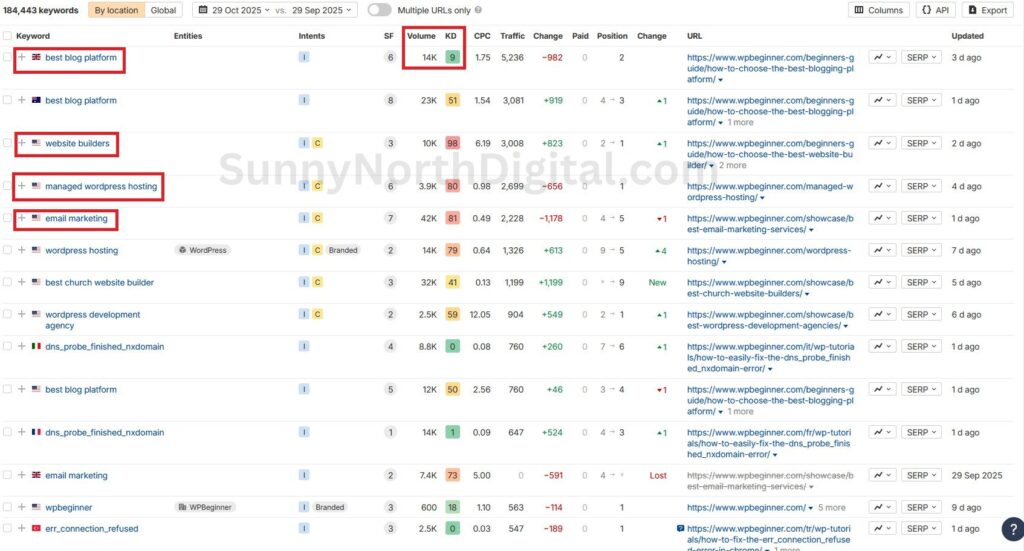Click KD badge 80 for managed wordpress hosting
Image resolution: width=1024 pixels, height=551 pixels.
453,186
